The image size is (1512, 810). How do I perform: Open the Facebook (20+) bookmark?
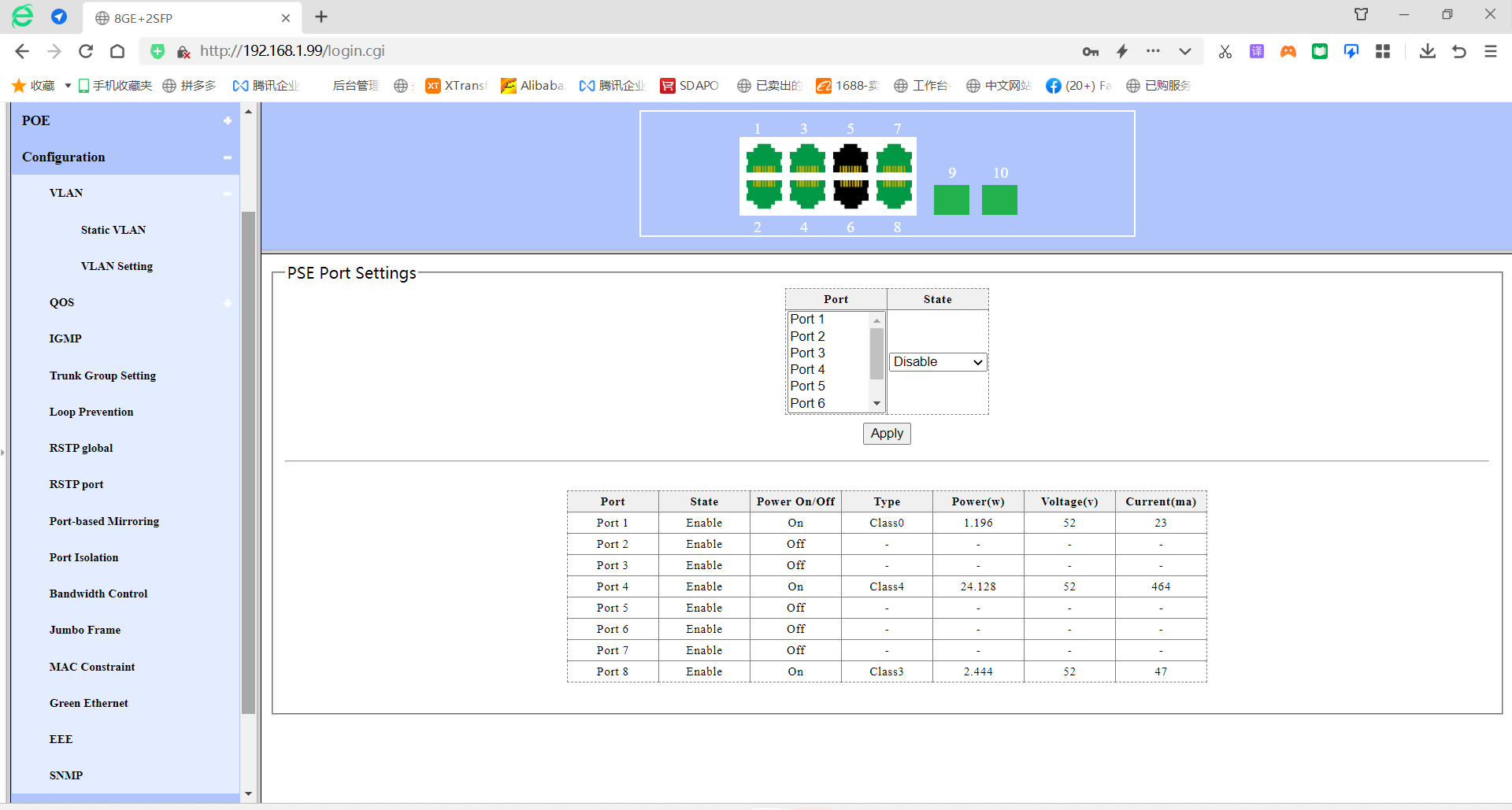[x=1079, y=86]
